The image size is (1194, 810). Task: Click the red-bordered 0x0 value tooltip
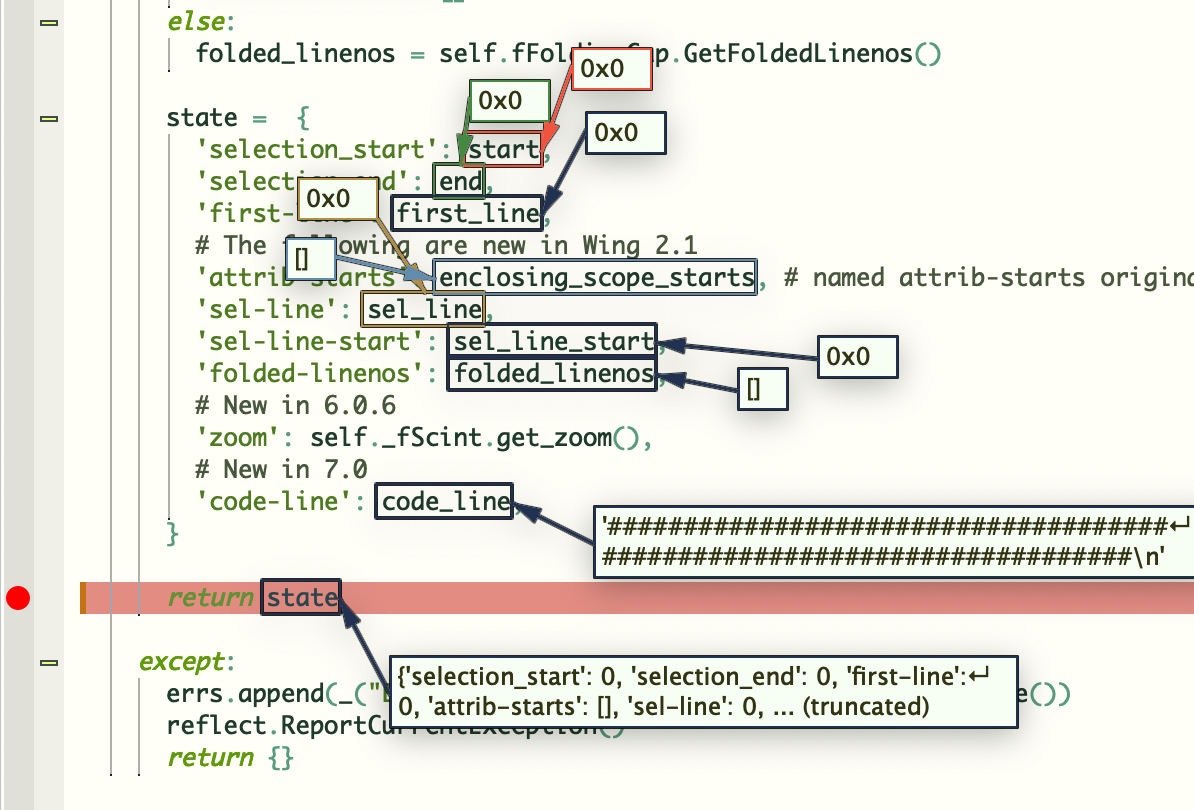(x=611, y=69)
